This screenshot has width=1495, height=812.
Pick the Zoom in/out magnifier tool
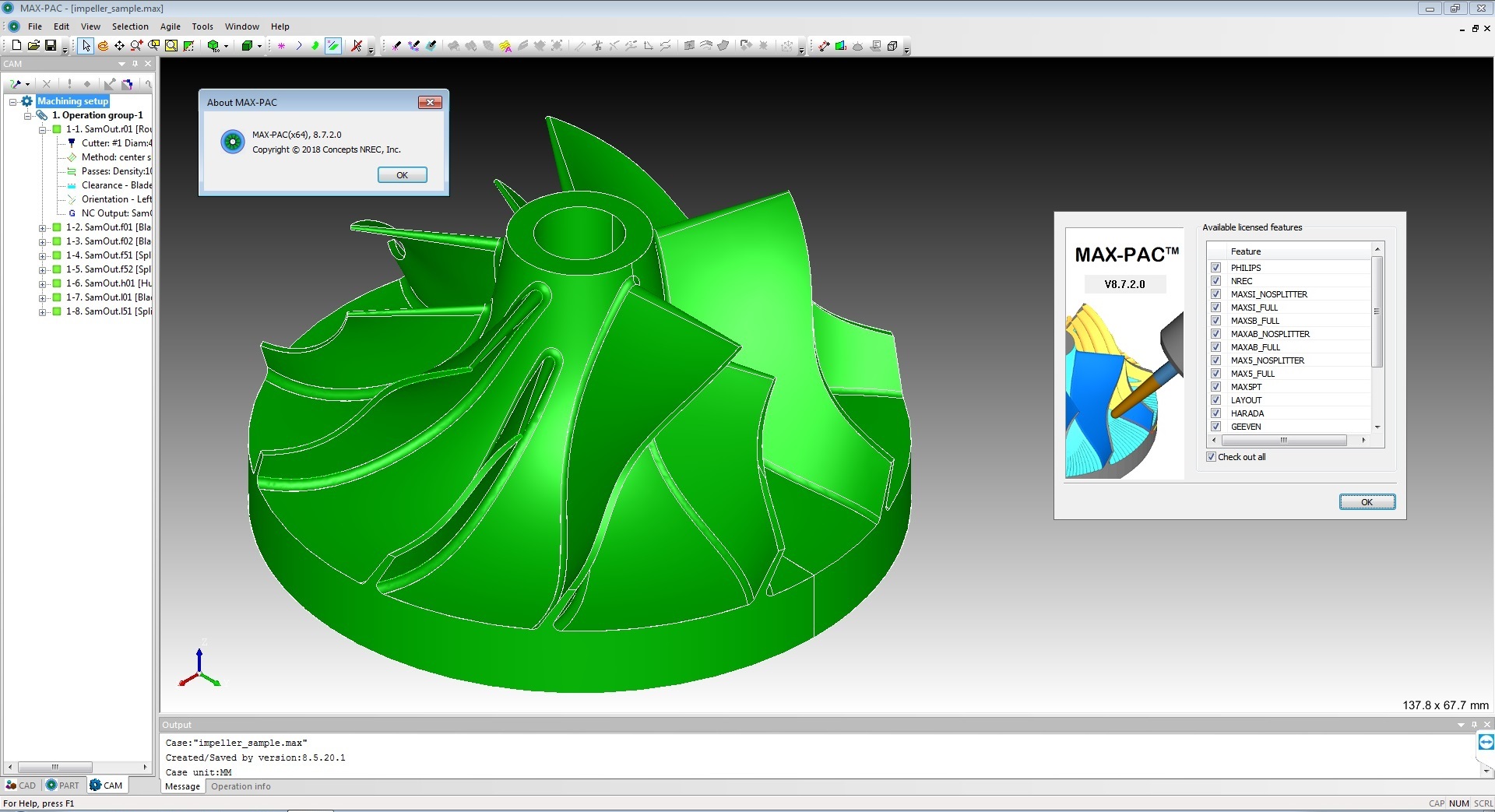coord(137,46)
